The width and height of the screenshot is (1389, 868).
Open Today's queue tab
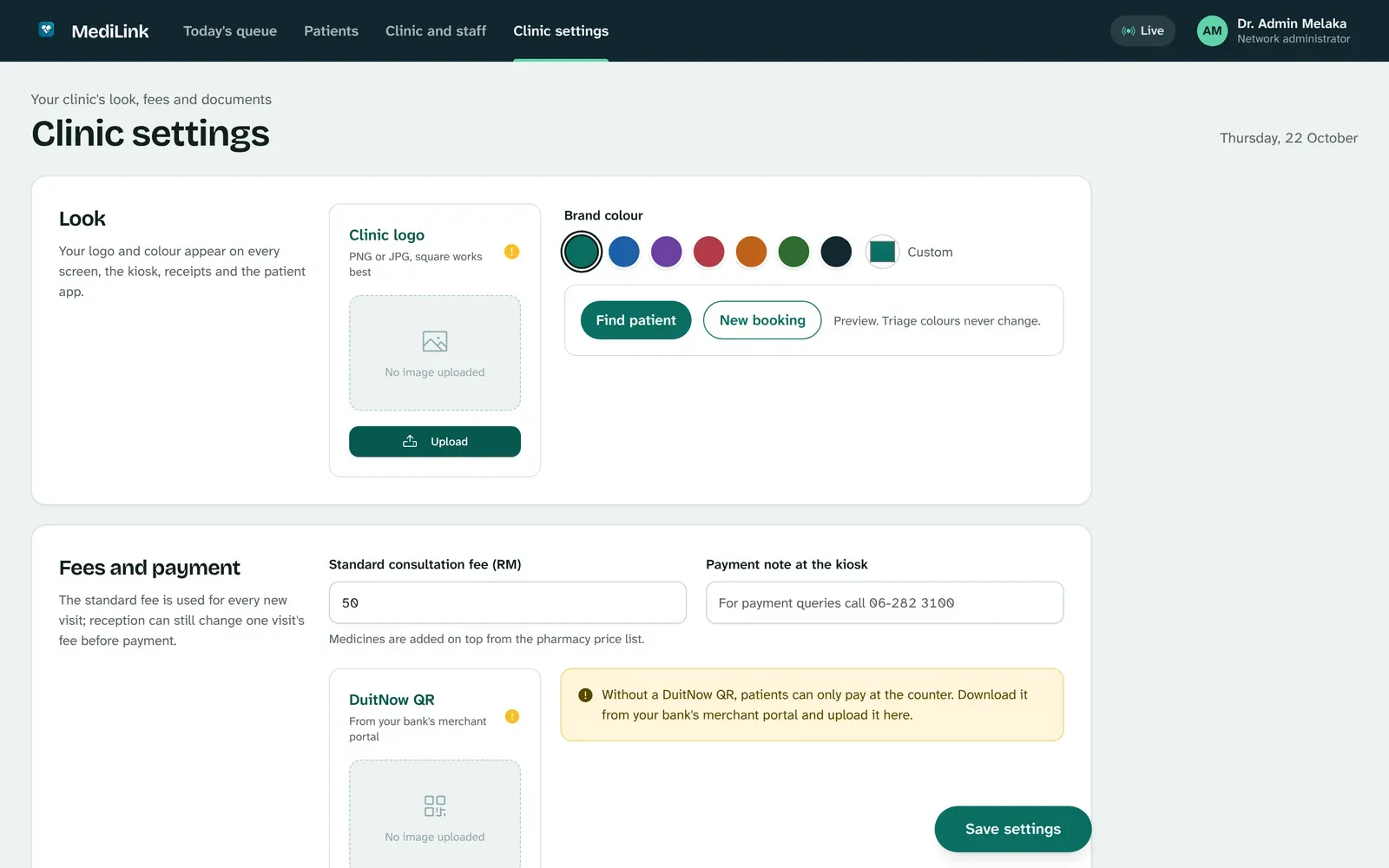coord(230,30)
